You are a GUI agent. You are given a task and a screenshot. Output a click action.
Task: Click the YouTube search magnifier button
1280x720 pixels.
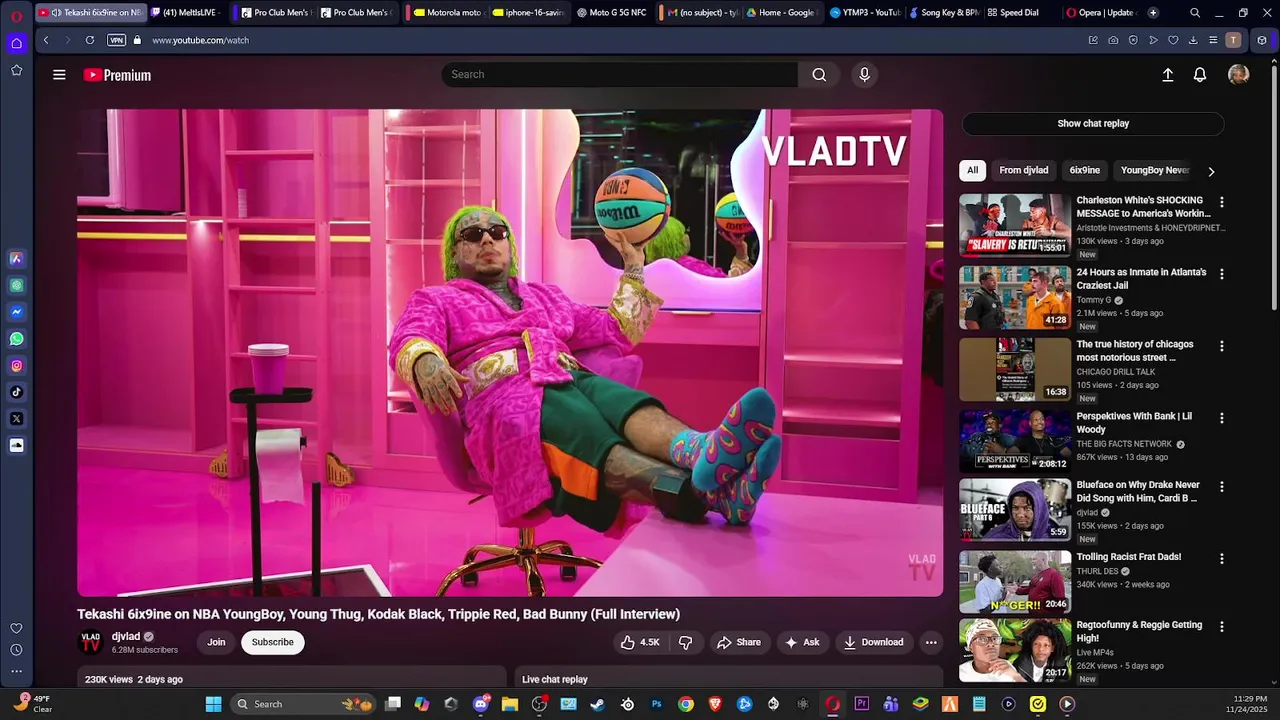819,75
